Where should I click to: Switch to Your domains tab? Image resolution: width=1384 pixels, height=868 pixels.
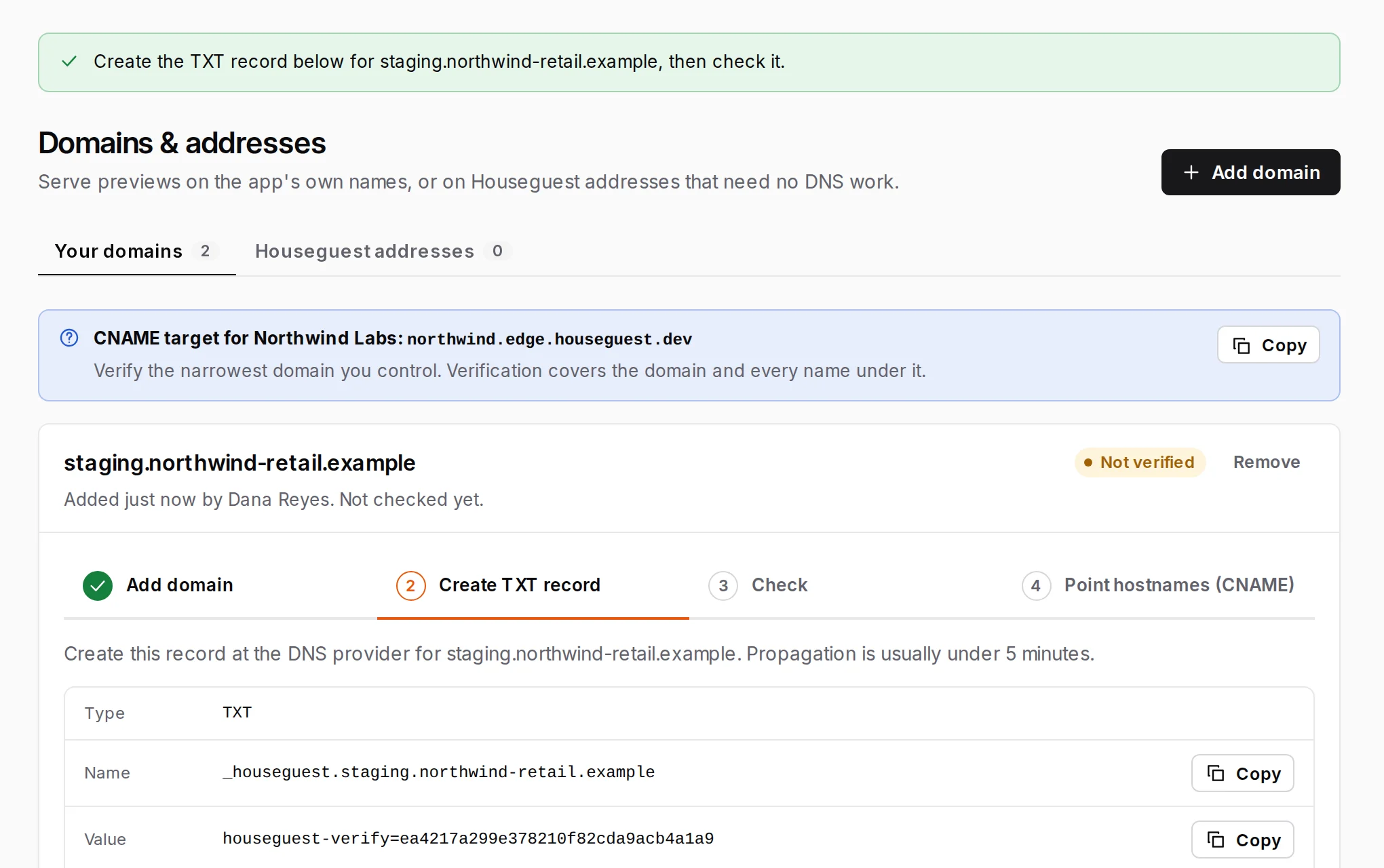(136, 251)
